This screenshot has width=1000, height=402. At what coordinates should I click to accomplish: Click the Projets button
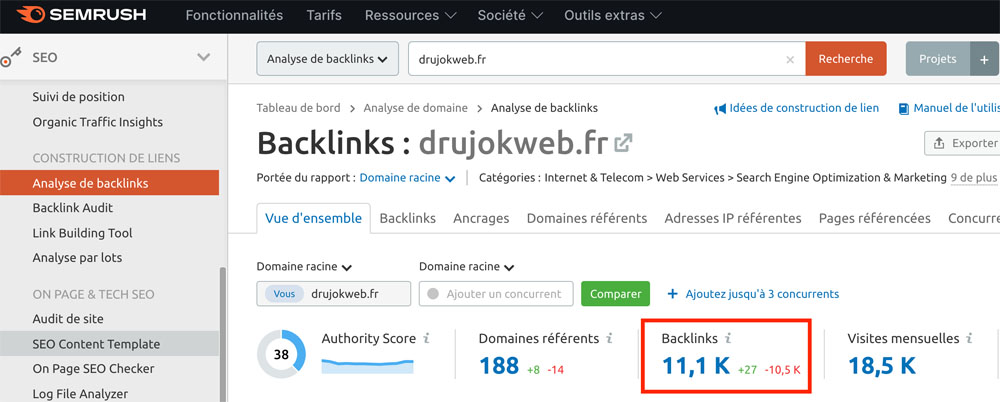click(938, 59)
